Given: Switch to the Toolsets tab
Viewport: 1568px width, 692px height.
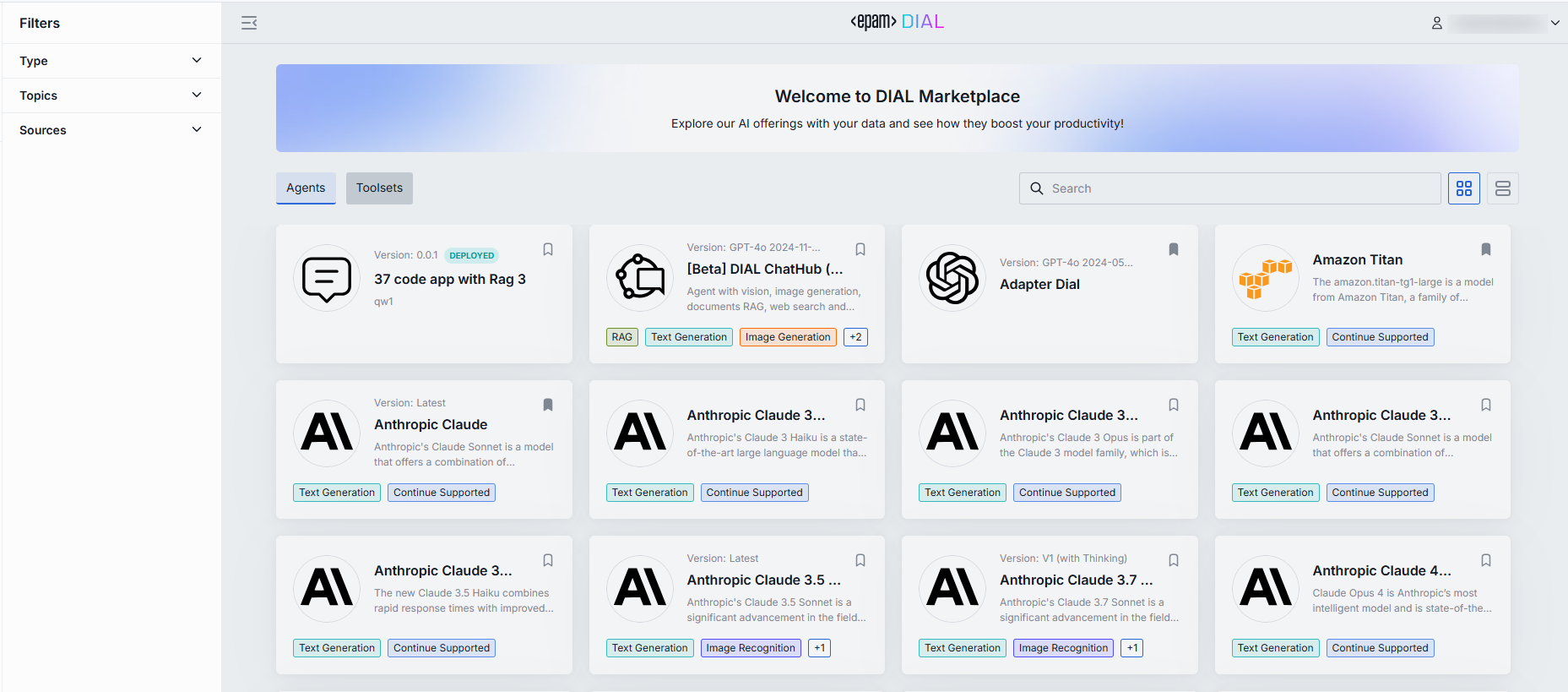Looking at the screenshot, I should pos(379,188).
